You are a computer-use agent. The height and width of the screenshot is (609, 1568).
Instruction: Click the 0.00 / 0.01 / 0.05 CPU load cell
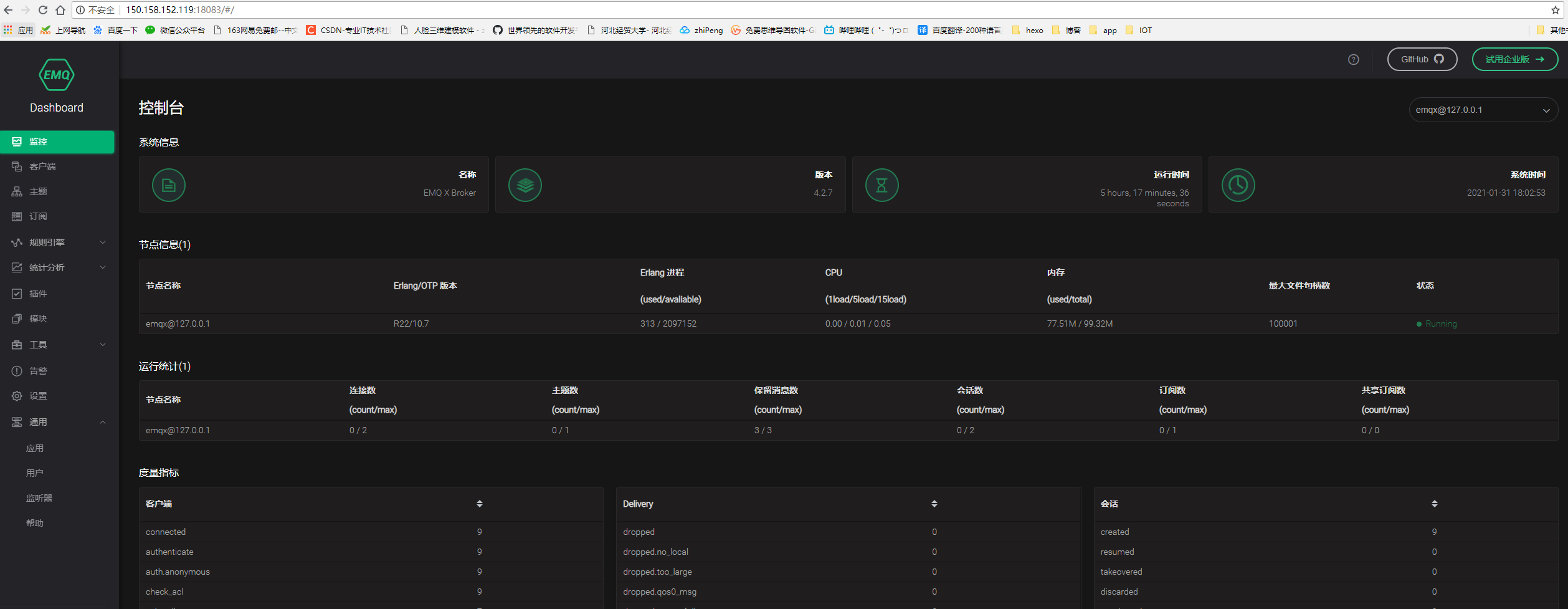pos(858,324)
